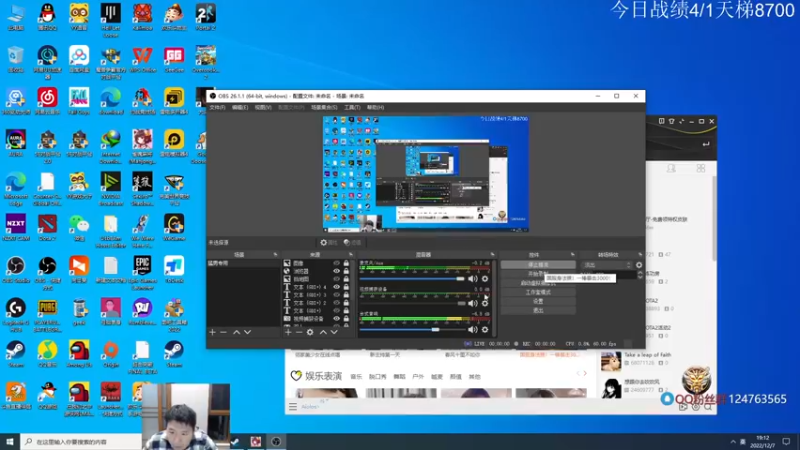Adjust 麦克风/Aux volume slider
Screen dimensions: 800x450
click(412, 279)
